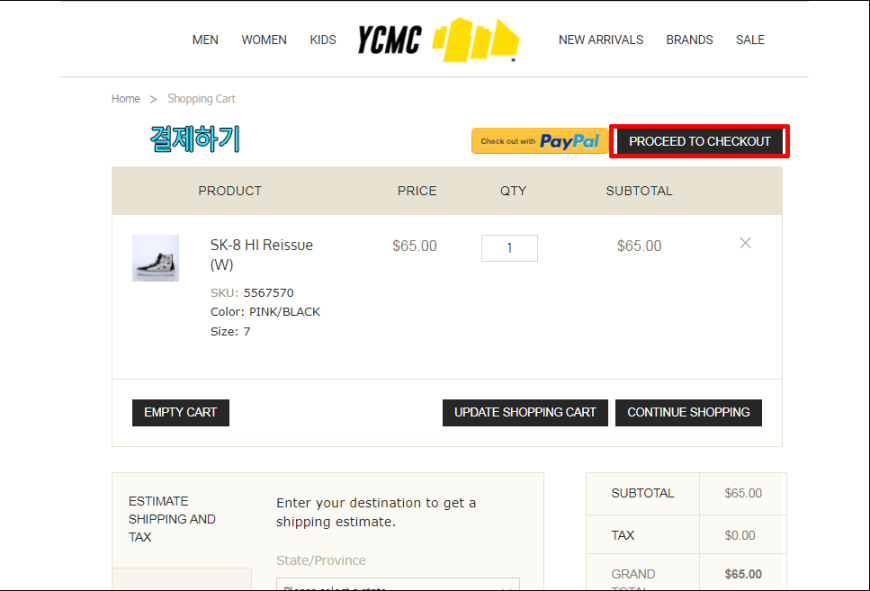Click the quantity input field
The image size is (870, 591).
click(x=509, y=248)
